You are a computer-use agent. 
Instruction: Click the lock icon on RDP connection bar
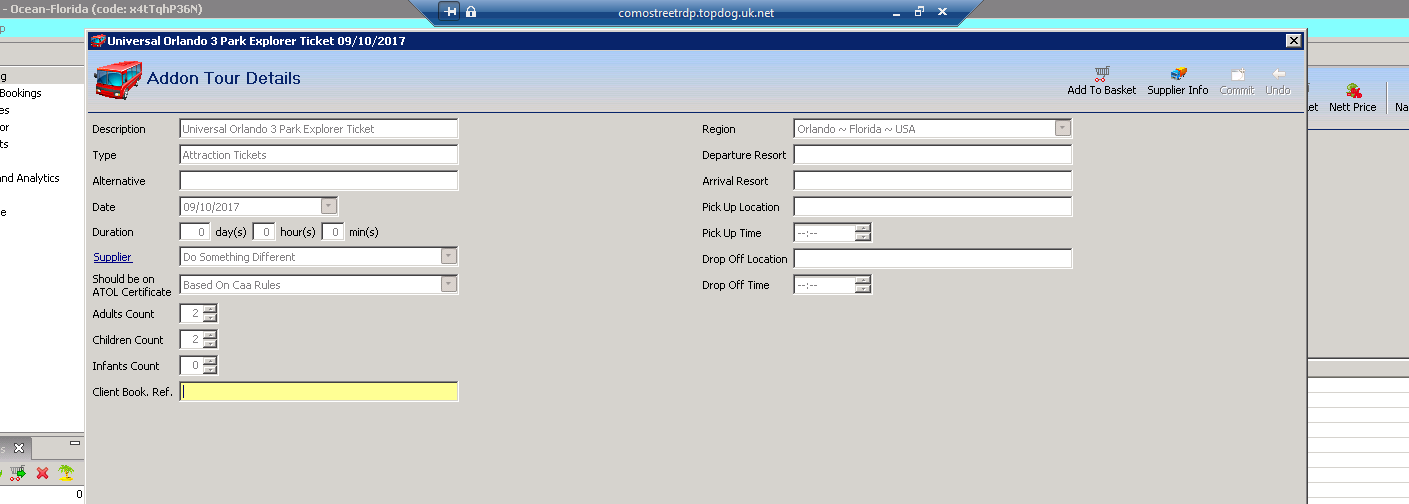[x=471, y=12]
